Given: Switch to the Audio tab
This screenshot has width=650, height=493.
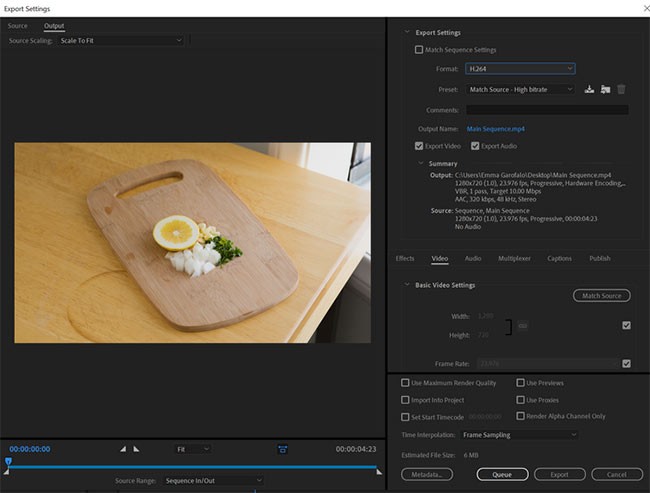Looking at the screenshot, I should tap(473, 258).
